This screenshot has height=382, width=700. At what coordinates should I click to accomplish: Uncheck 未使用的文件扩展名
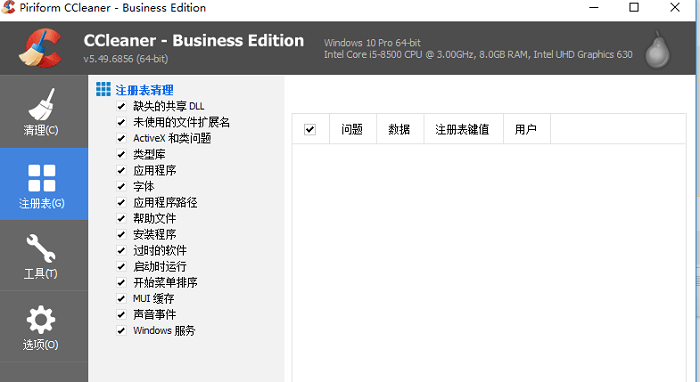coord(121,122)
